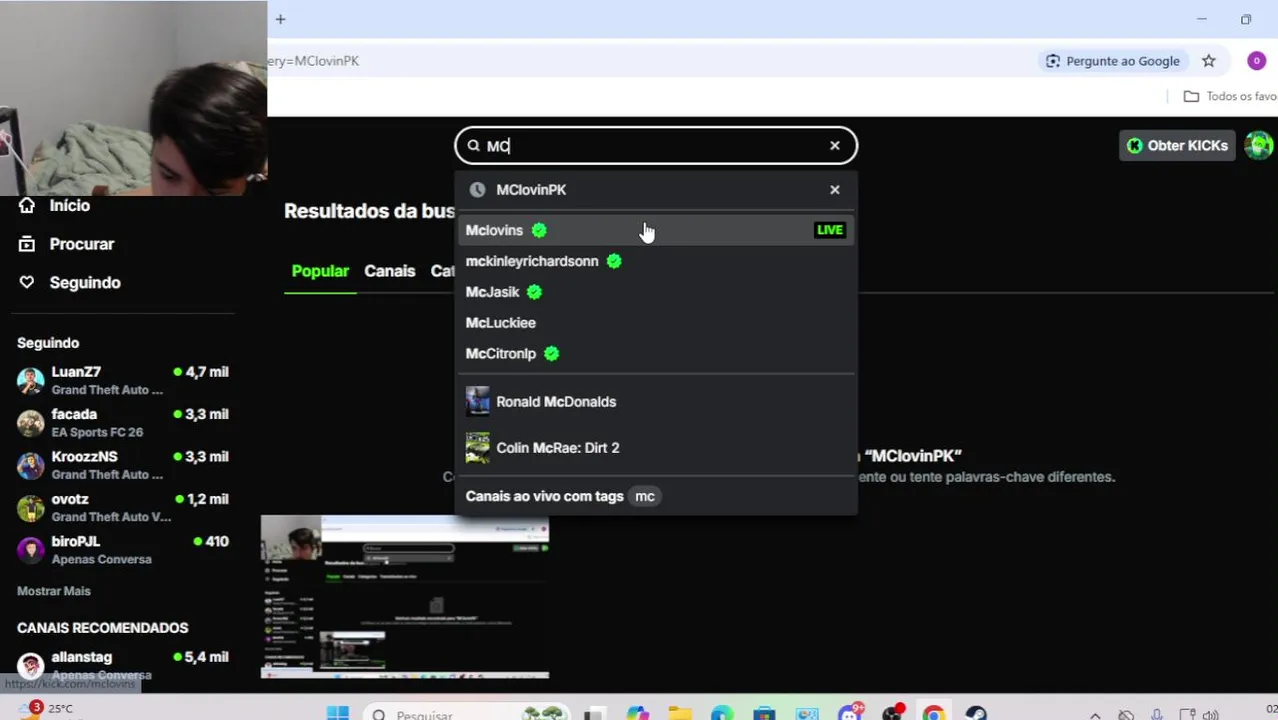The width and height of the screenshot is (1278, 720).
Task: Open the McJasik channel suggestion
Action: (x=656, y=292)
